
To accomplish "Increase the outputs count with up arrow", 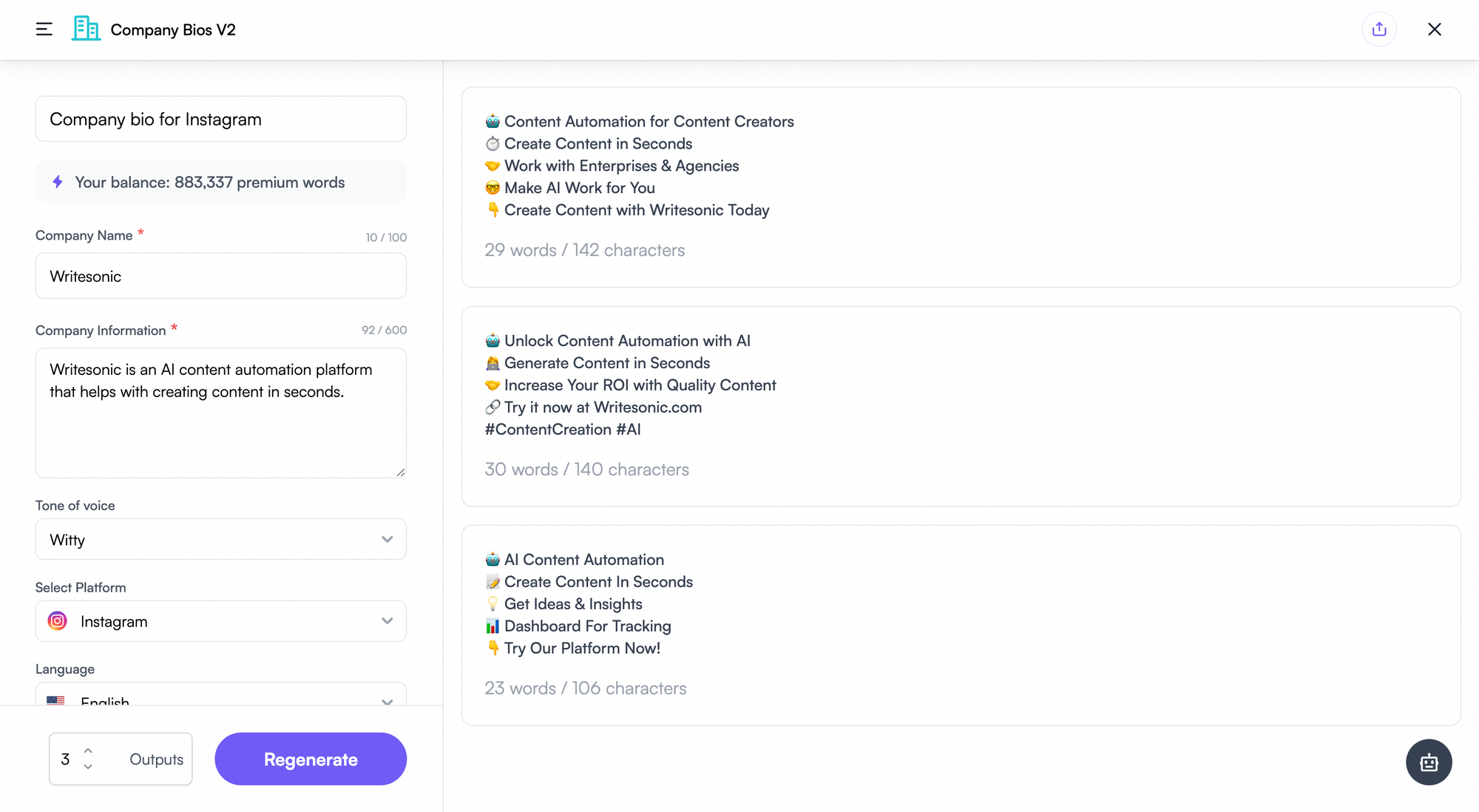I will click(88, 751).
